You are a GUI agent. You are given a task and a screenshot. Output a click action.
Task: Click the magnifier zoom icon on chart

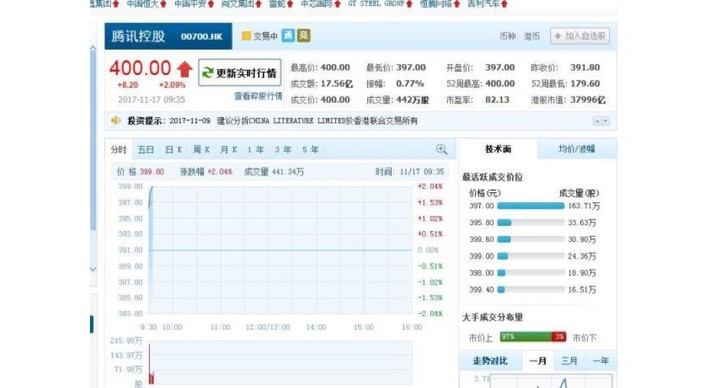pos(441,149)
